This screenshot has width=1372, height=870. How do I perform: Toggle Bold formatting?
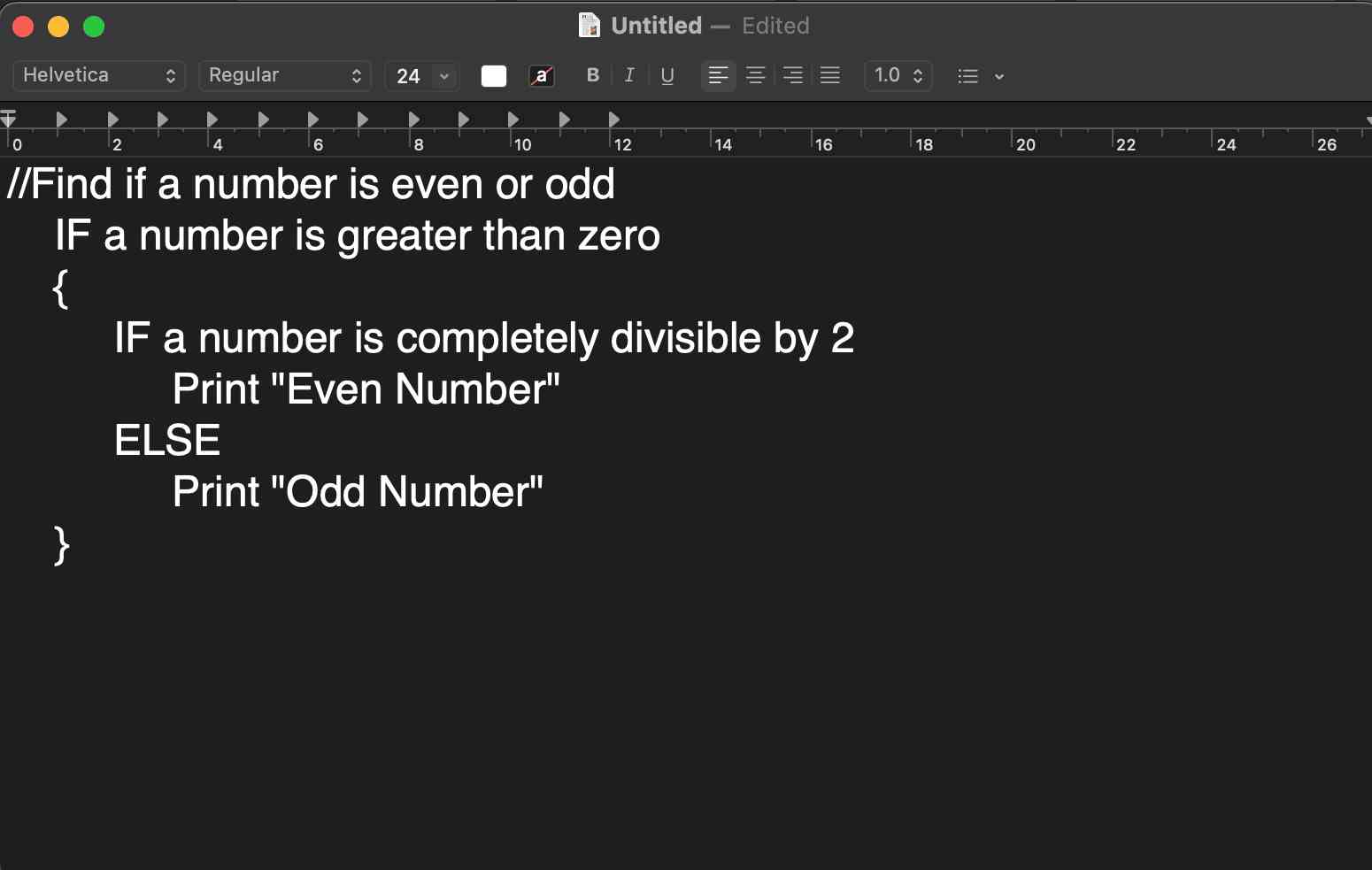pos(593,76)
